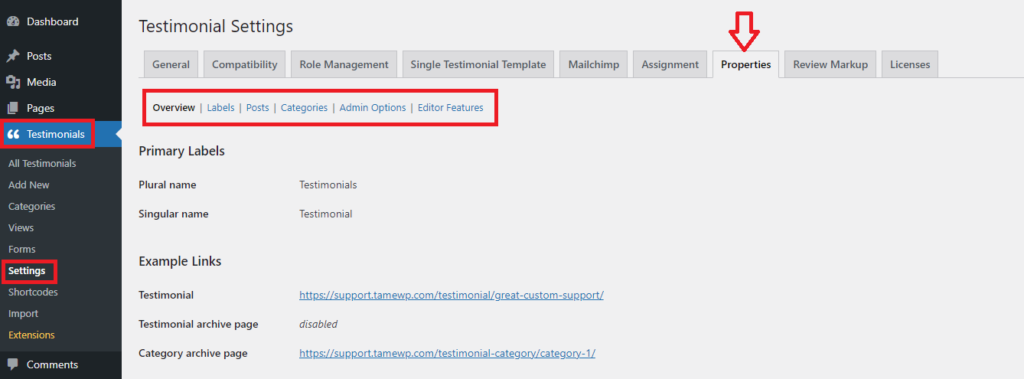Viewport: 1024px width, 379px height.
Task: Click the Dashboard gauge icon
Action: click(13, 22)
